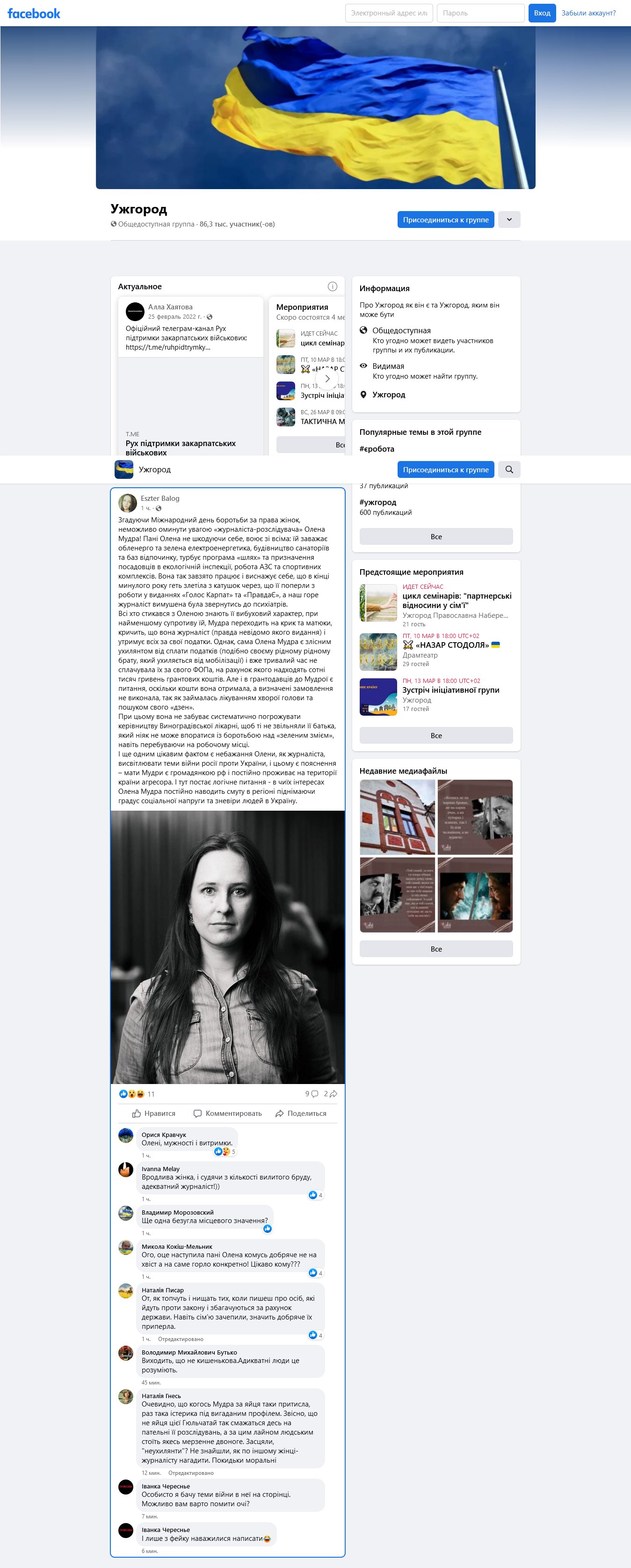Image resolution: width=631 pixels, height=1568 pixels.
Task: Open the #єробота topic
Action: pyautogui.click(x=377, y=448)
